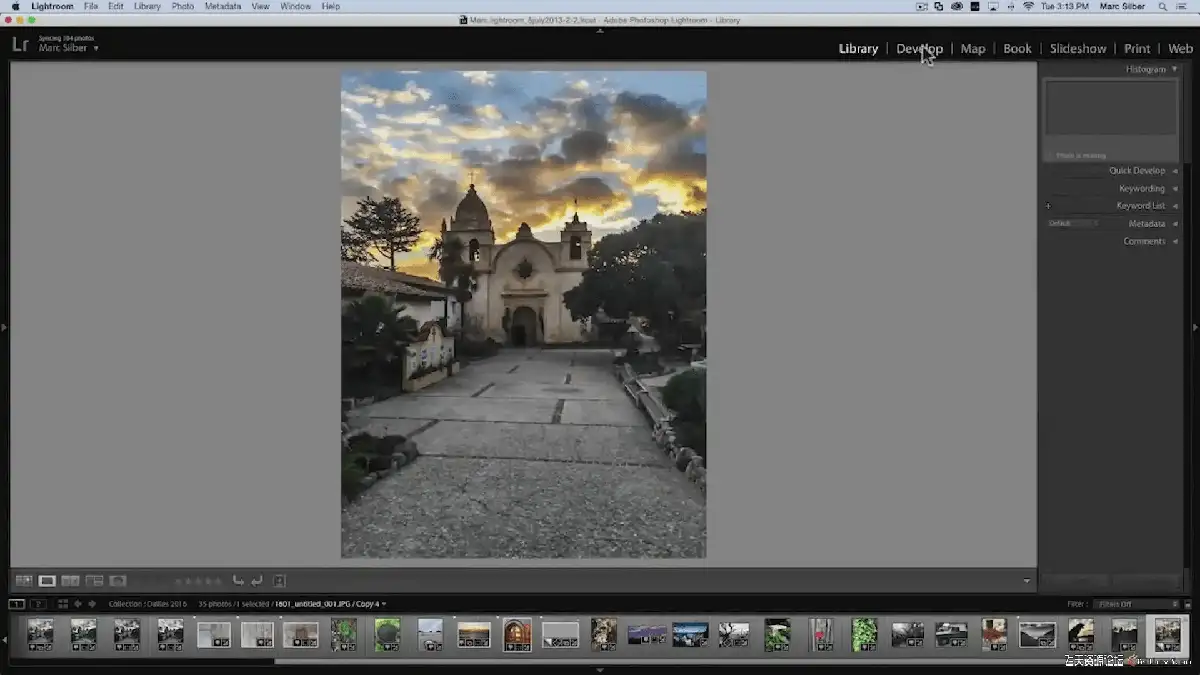Hide the right panel using edge arrow
The image size is (1200, 675).
[1195, 327]
